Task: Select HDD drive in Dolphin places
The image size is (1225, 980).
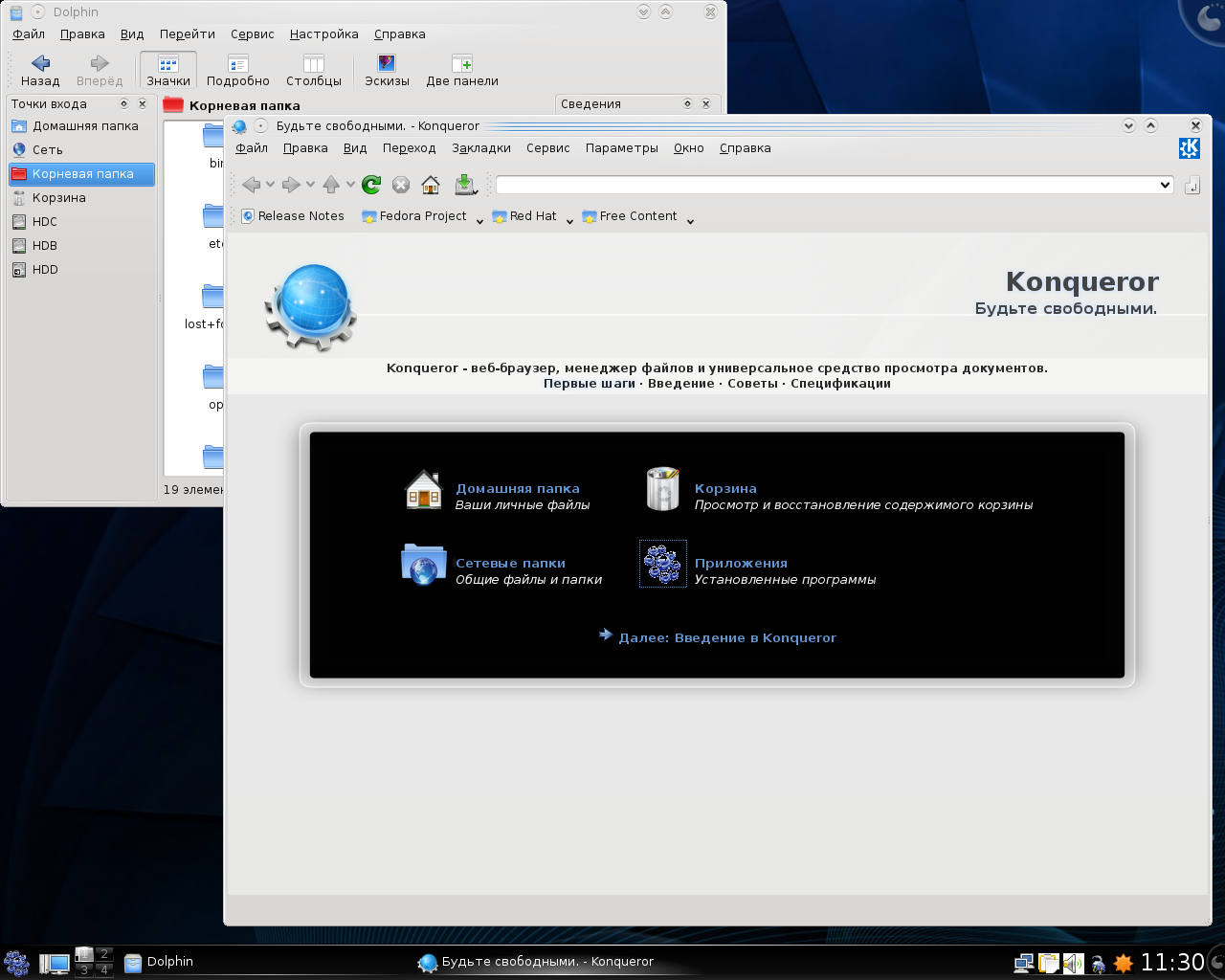Action: pyautogui.click(x=81, y=270)
